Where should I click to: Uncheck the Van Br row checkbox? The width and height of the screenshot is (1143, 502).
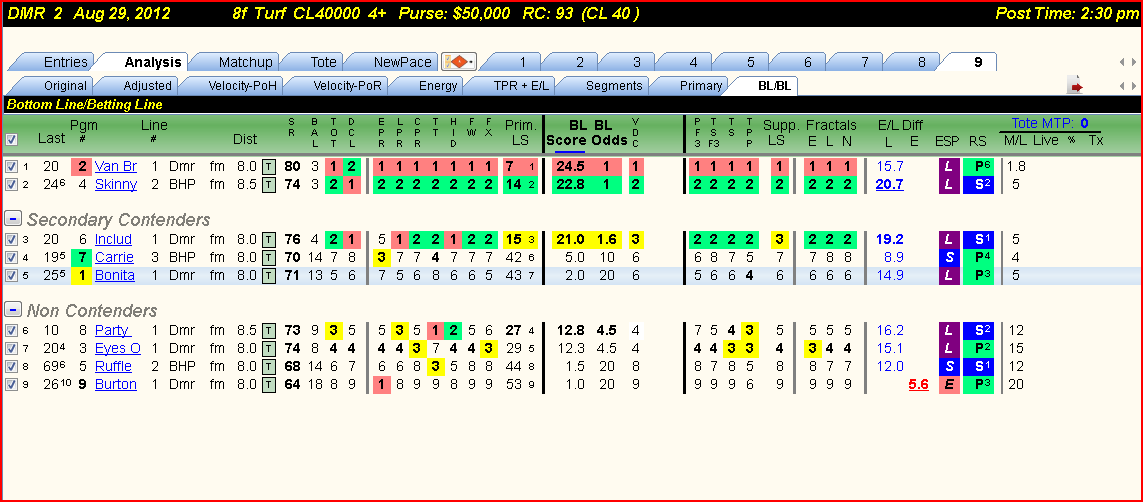pyautogui.click(x=11, y=166)
